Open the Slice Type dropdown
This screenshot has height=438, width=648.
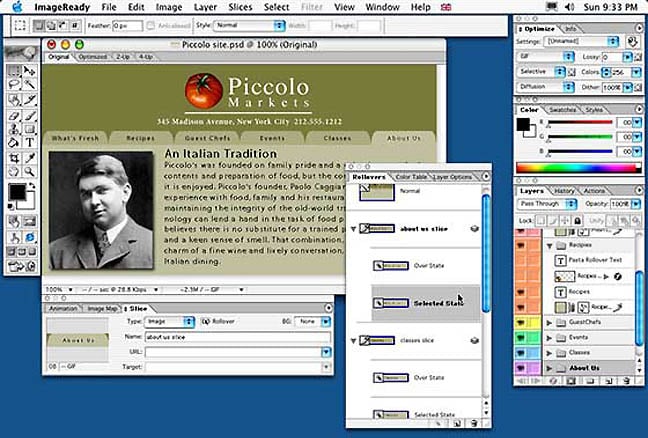coord(169,321)
